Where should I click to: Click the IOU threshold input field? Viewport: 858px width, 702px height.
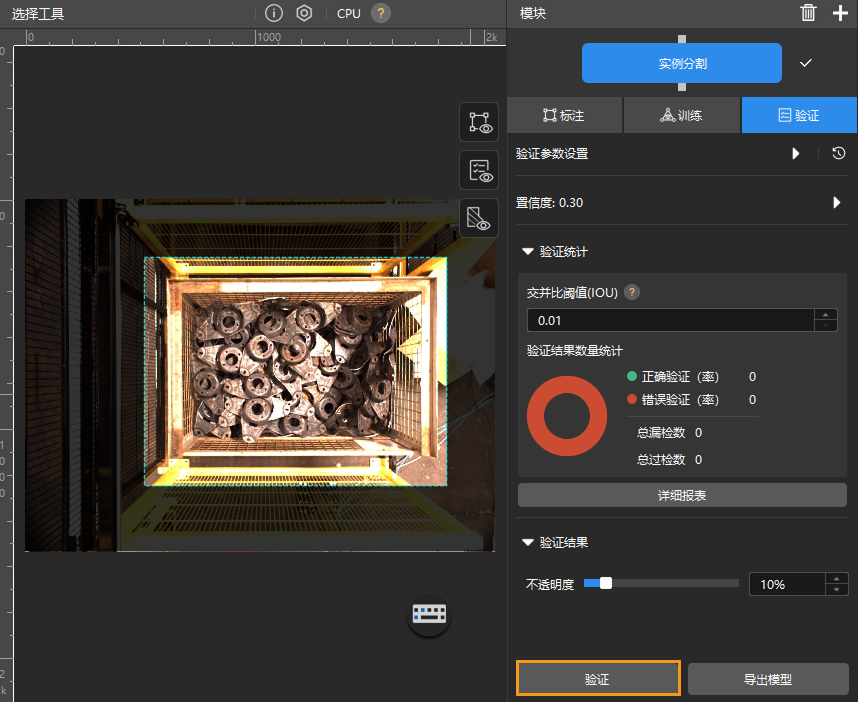[670, 320]
